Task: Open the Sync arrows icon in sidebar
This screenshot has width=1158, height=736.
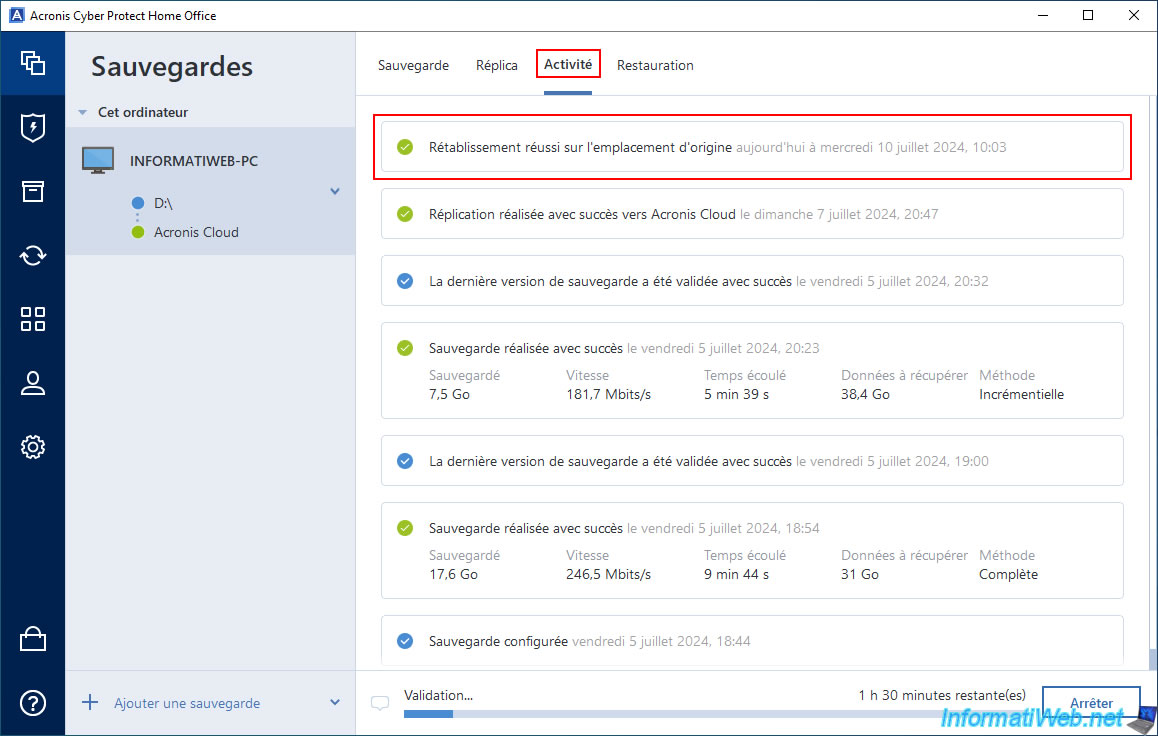Action: pos(32,255)
